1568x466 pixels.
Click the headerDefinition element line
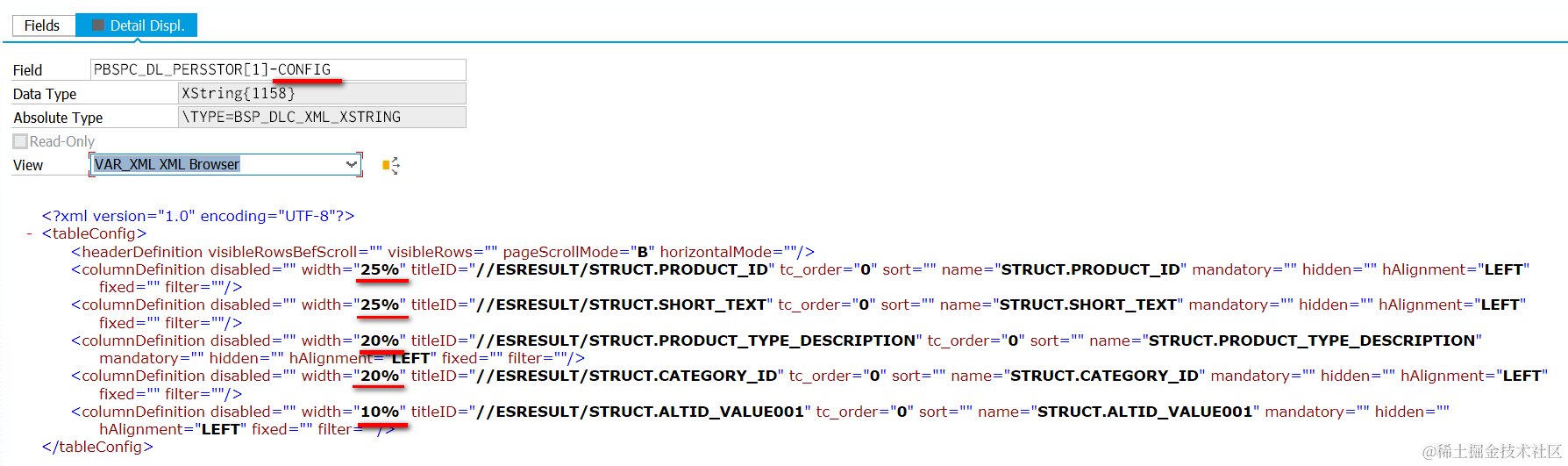443,252
